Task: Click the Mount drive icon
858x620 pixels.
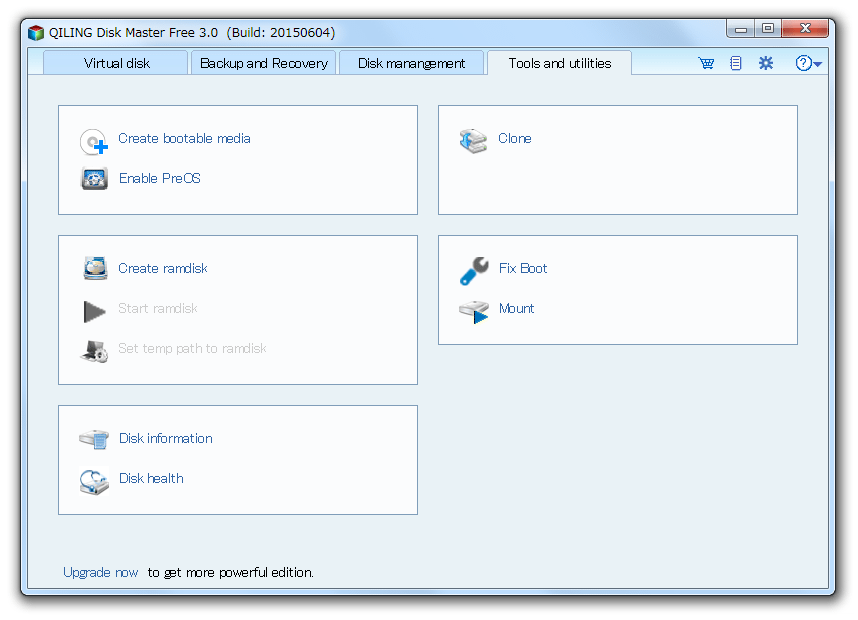Action: coord(474,311)
